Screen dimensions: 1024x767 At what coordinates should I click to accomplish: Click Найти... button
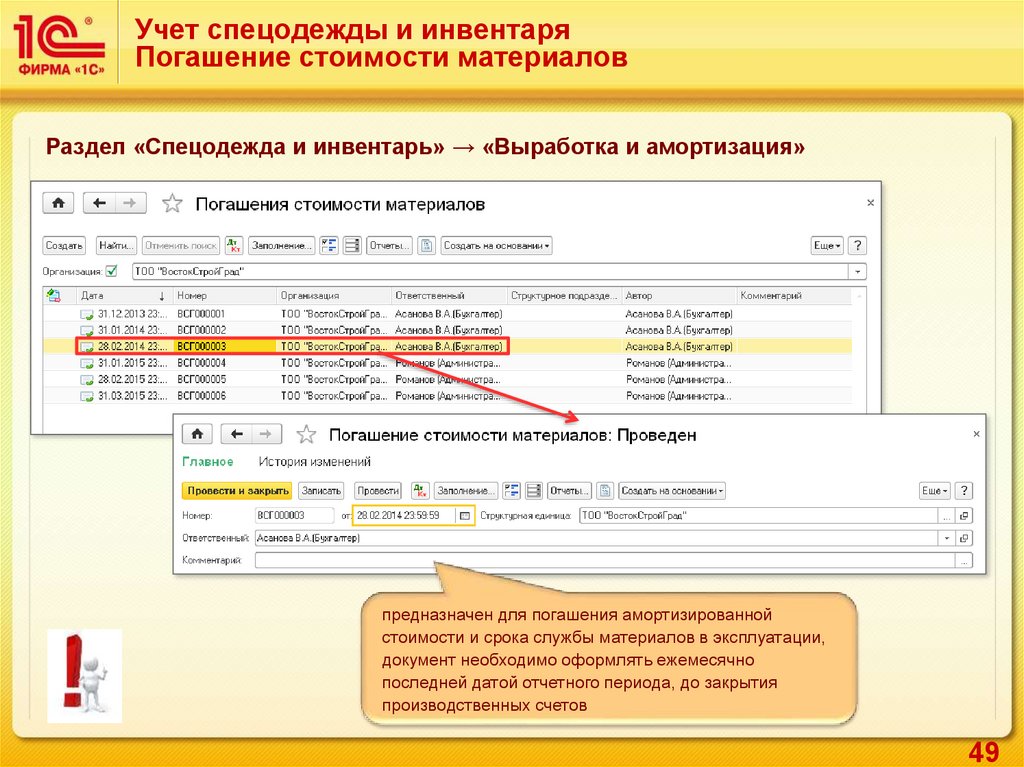116,246
